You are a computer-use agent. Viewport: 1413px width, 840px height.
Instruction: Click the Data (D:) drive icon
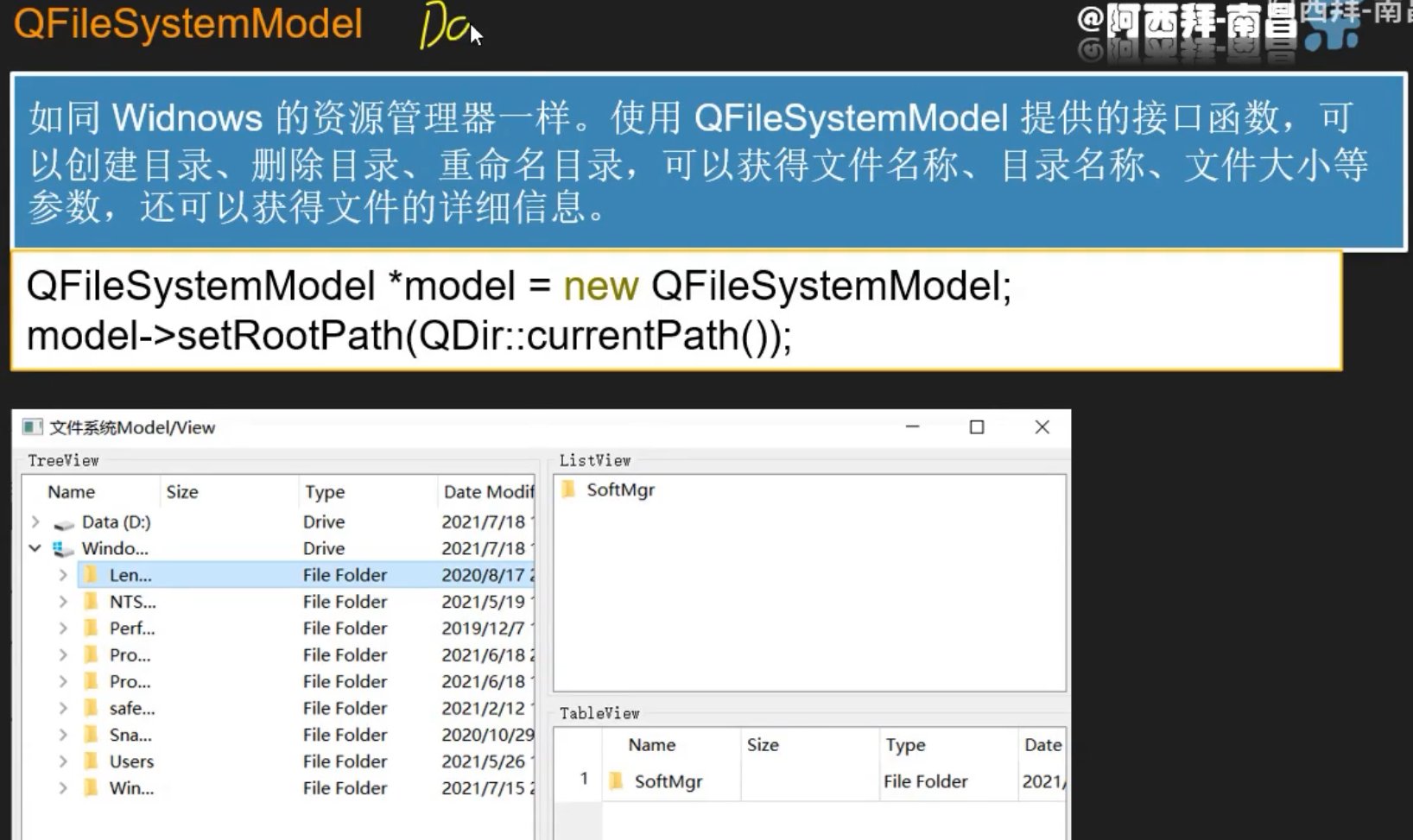[x=64, y=523]
